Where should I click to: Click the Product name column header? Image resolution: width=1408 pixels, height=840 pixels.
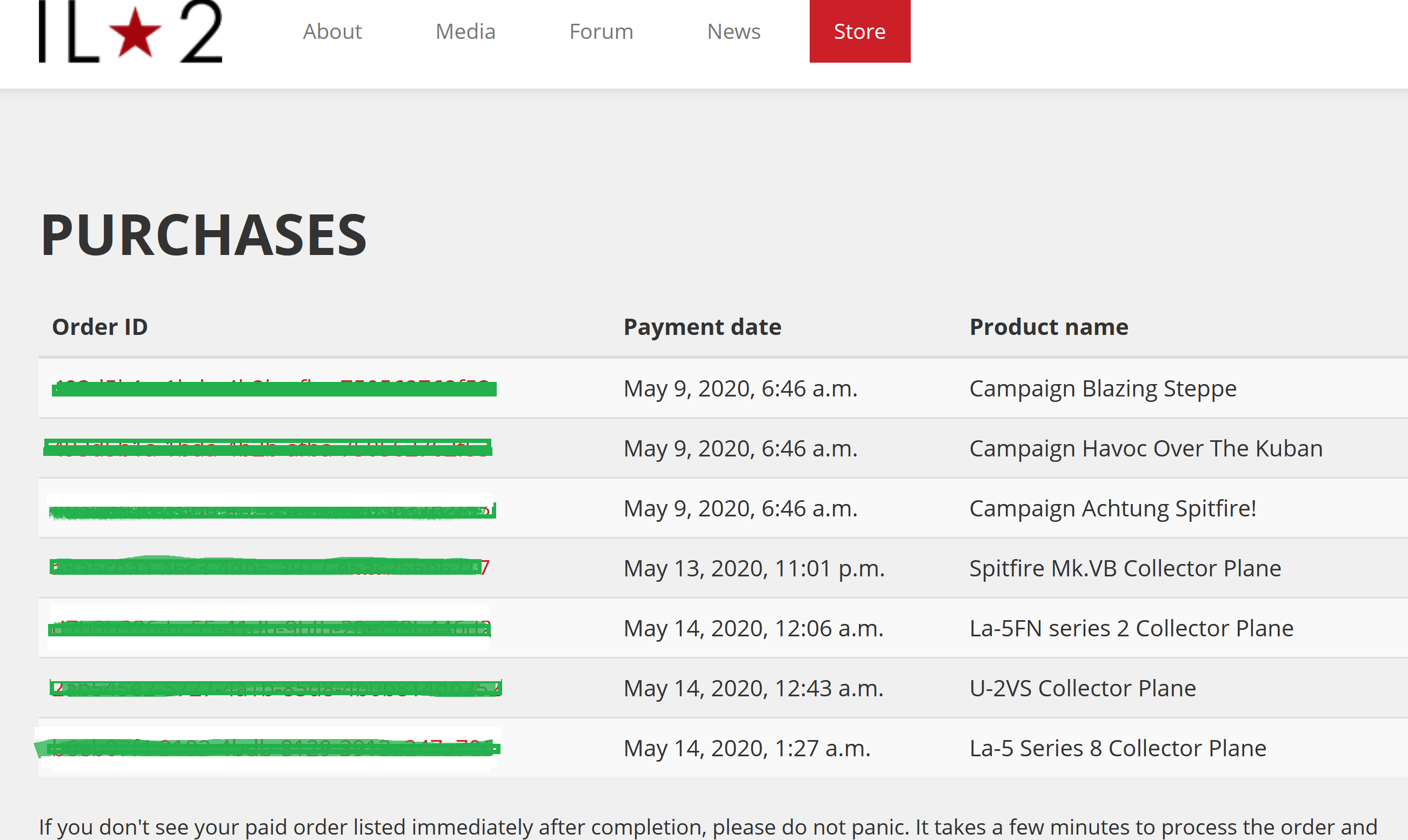(1049, 327)
